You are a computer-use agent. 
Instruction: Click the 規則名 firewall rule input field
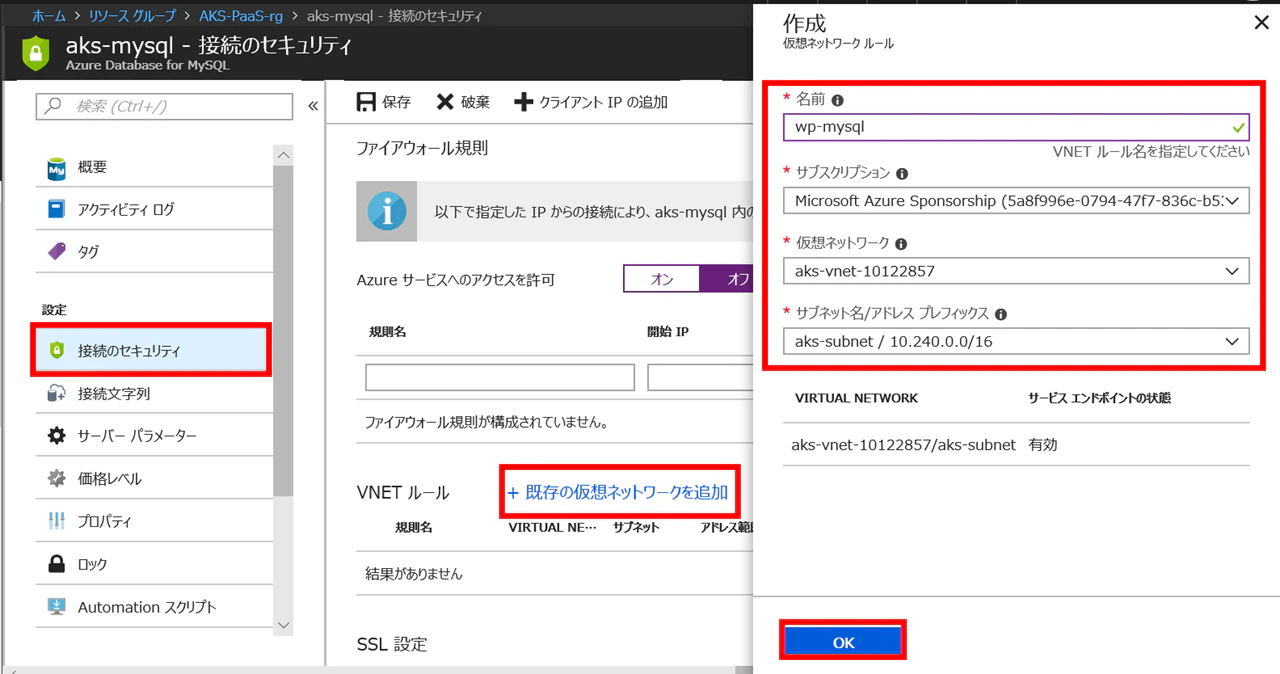tap(500, 377)
